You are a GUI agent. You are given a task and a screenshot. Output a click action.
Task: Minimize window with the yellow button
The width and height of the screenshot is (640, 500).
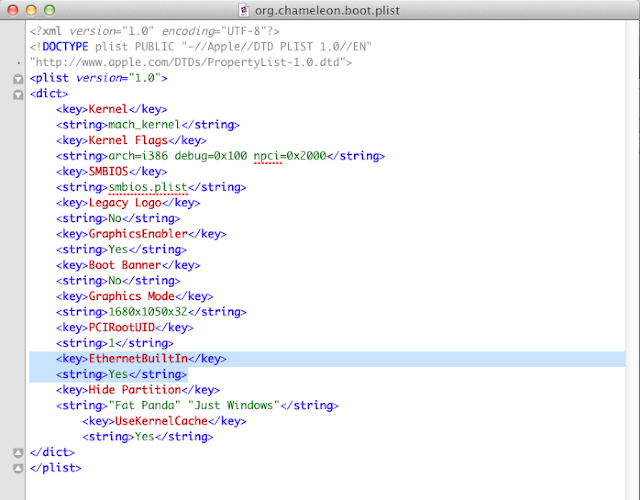coord(31,10)
